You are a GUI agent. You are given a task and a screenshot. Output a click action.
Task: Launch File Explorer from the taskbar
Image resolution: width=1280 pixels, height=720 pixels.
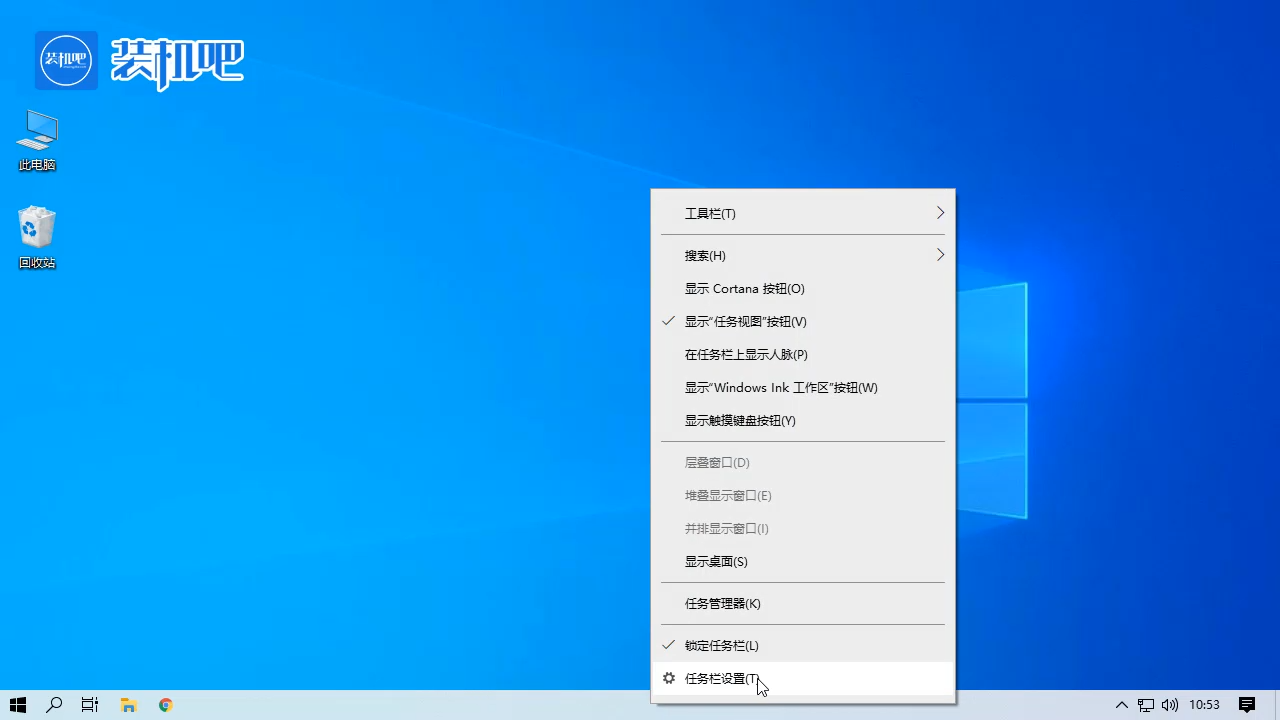(x=128, y=705)
